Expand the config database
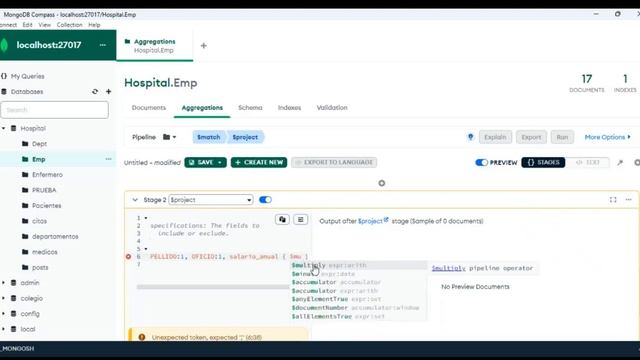 (x=4, y=313)
